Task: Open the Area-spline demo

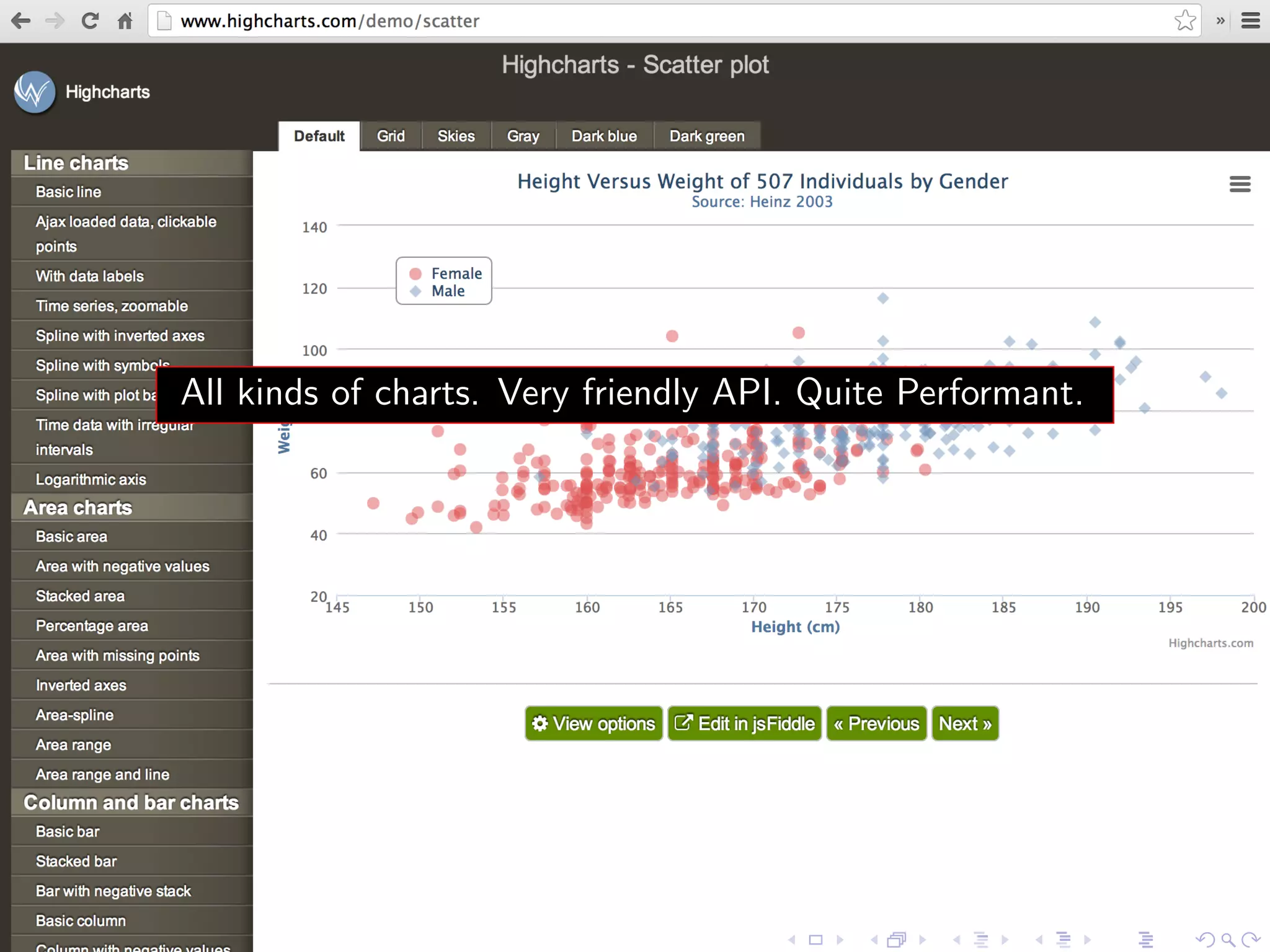Action: click(x=132, y=715)
